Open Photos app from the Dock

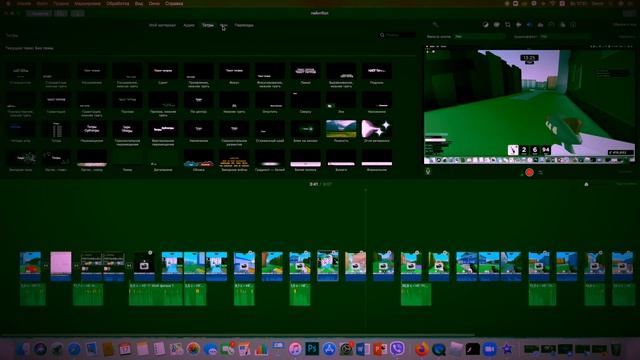click(193, 349)
